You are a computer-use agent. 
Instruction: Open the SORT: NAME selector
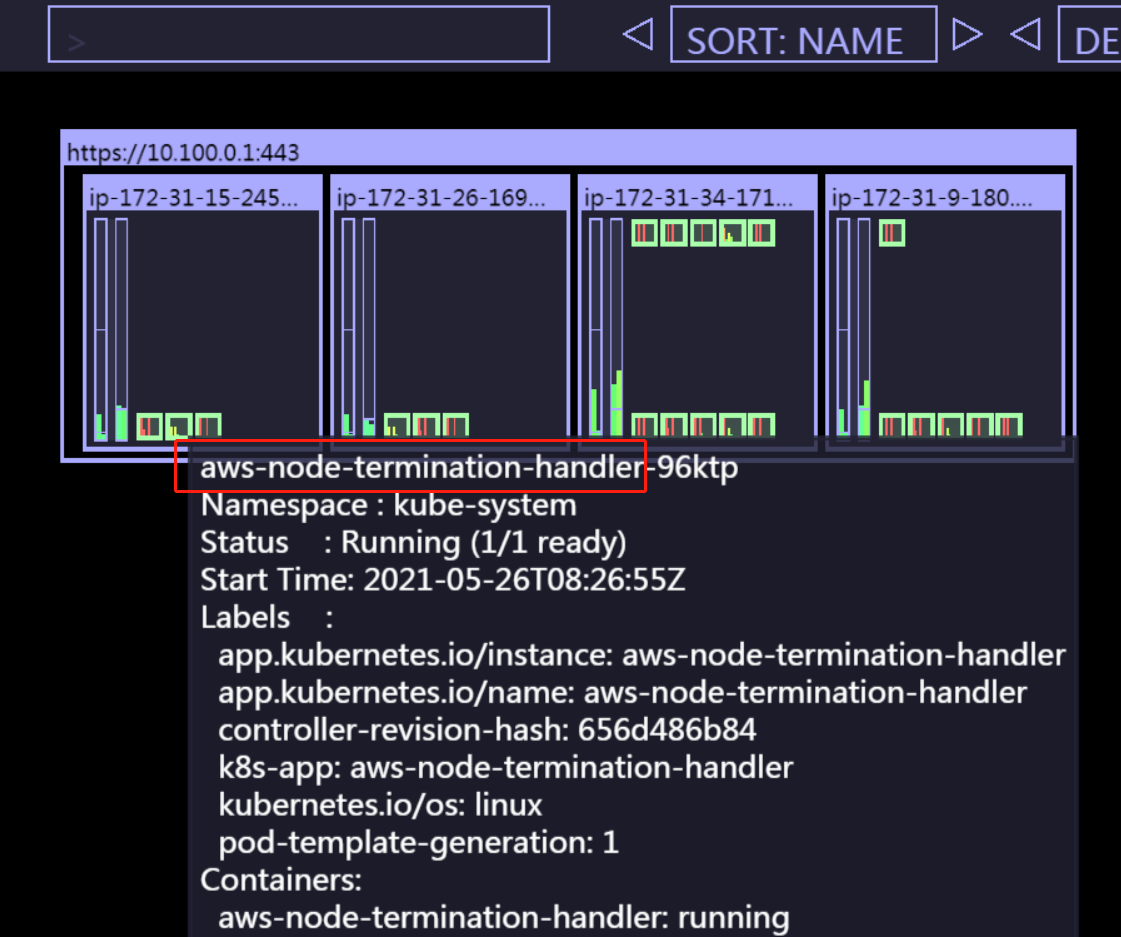tap(804, 34)
